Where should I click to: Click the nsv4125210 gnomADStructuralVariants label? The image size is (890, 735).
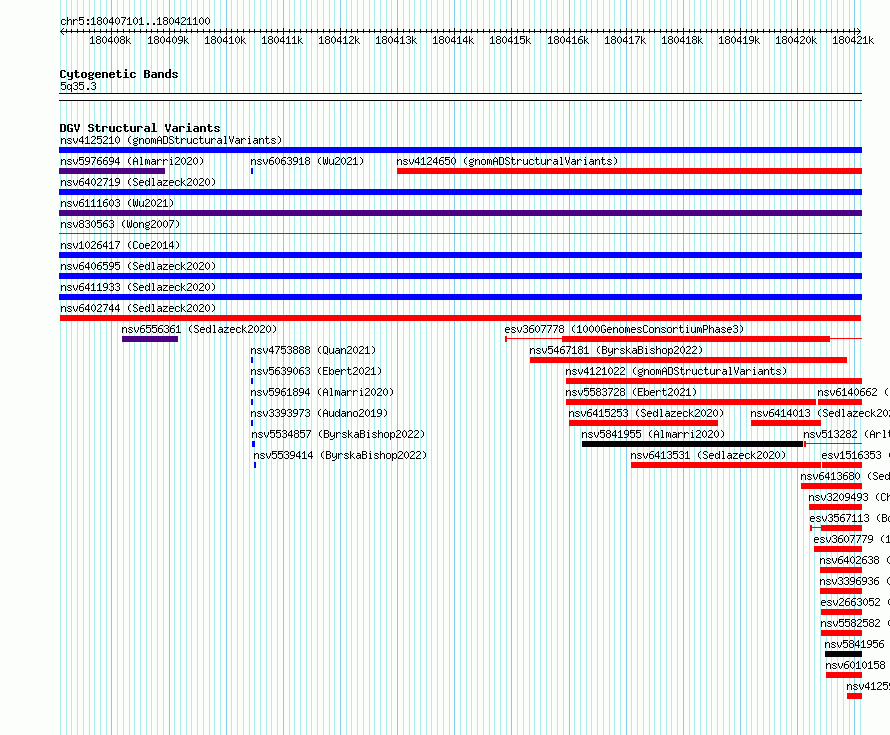click(171, 140)
